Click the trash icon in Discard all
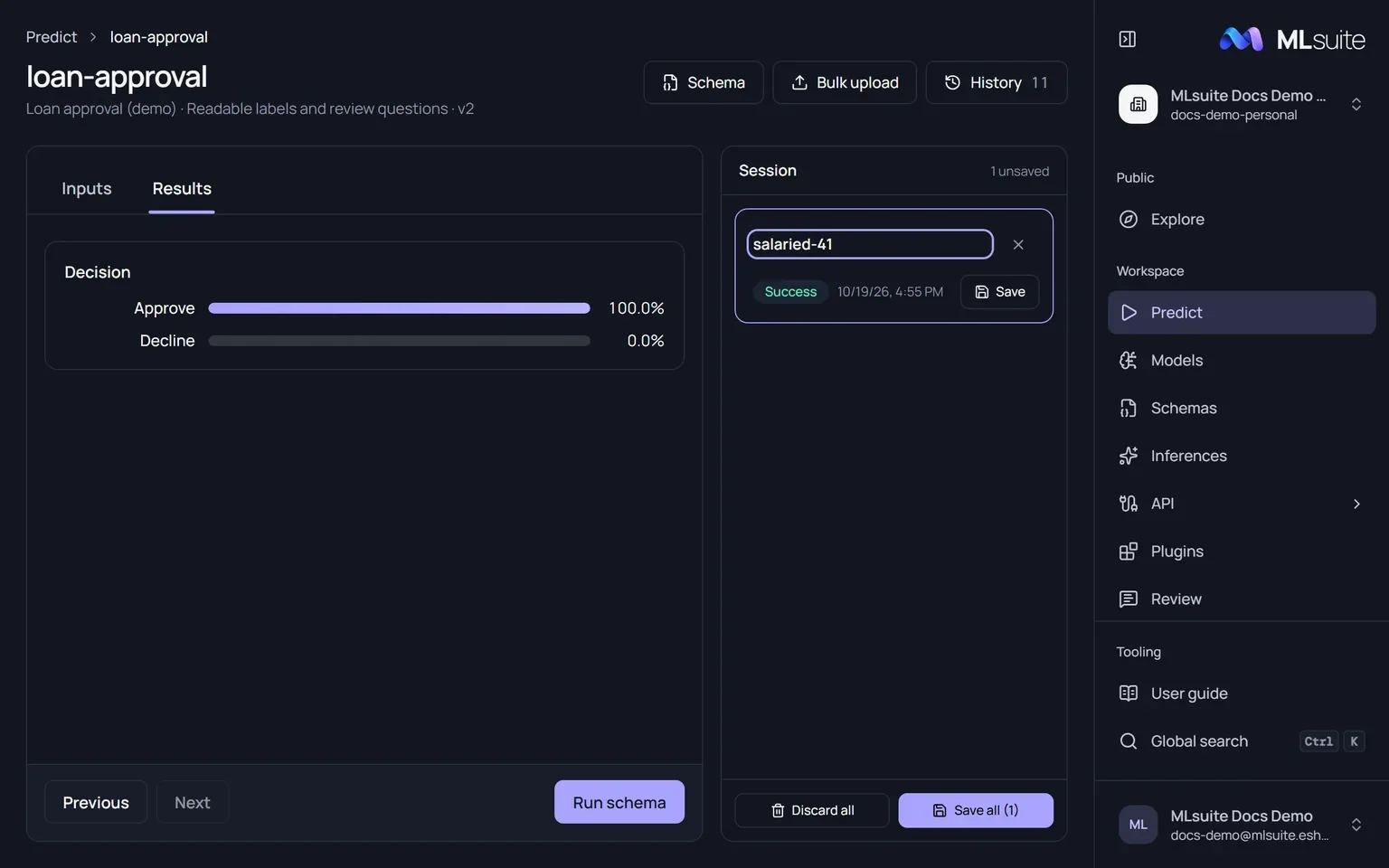Image resolution: width=1389 pixels, height=868 pixels. click(778, 810)
